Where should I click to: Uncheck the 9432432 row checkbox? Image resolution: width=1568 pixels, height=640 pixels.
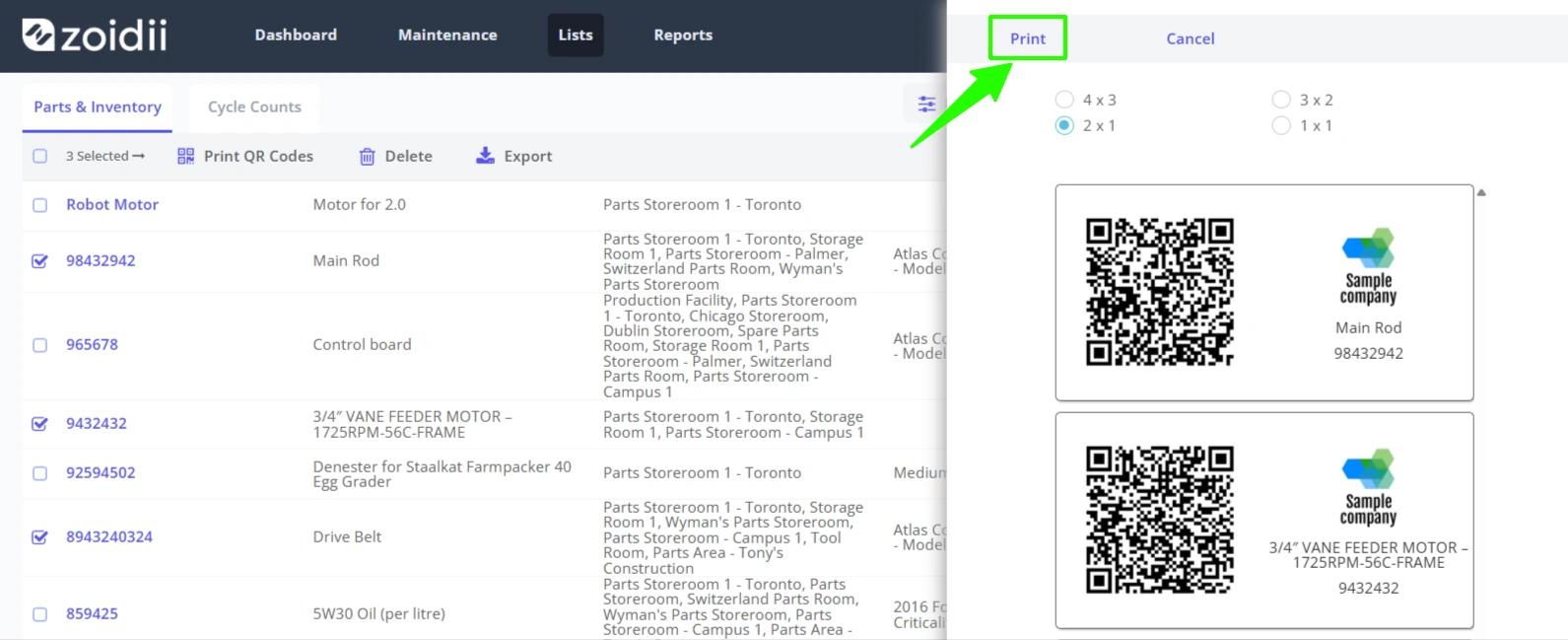coord(39,424)
